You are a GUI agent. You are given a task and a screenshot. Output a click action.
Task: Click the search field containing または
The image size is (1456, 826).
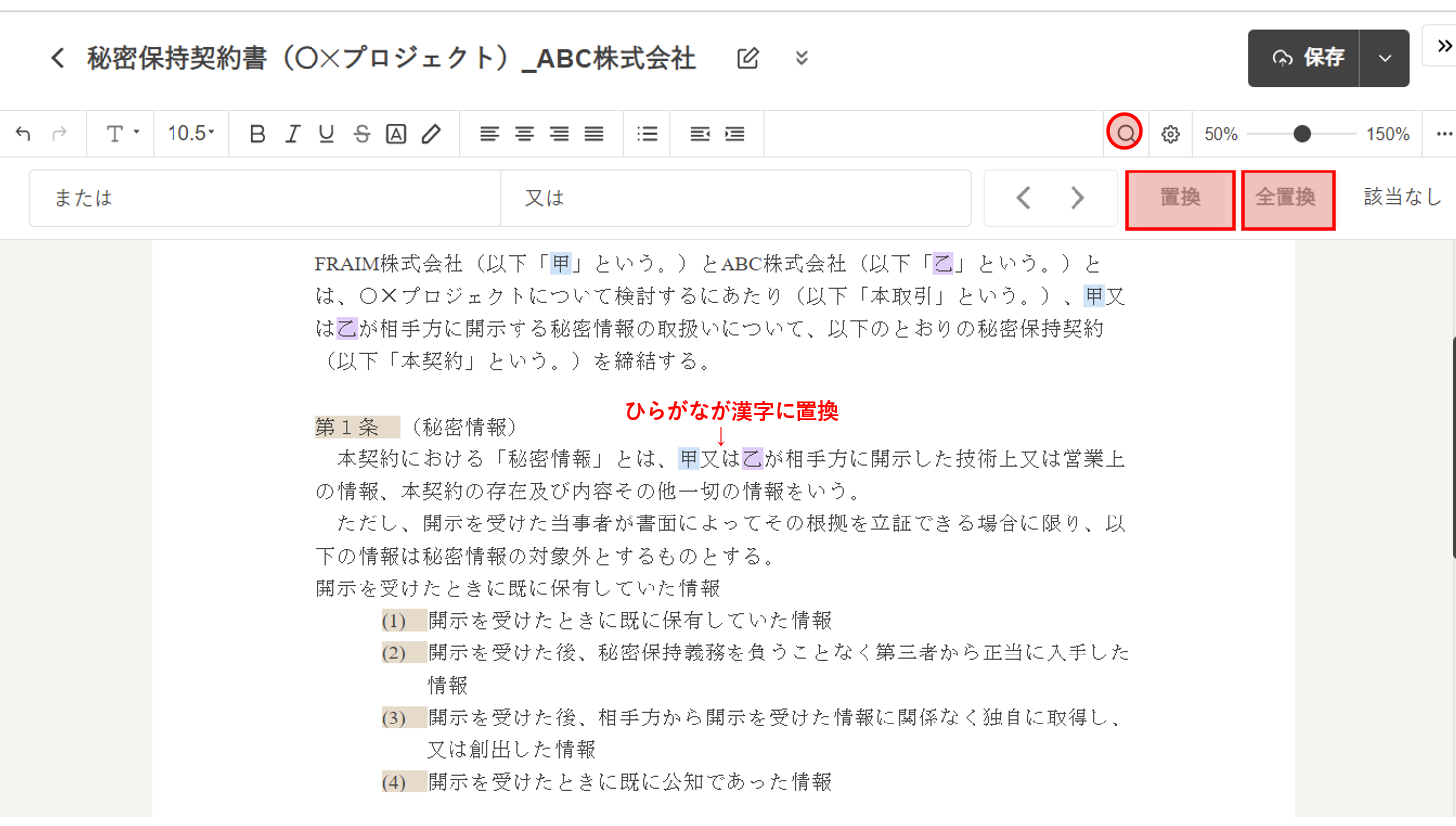264,198
